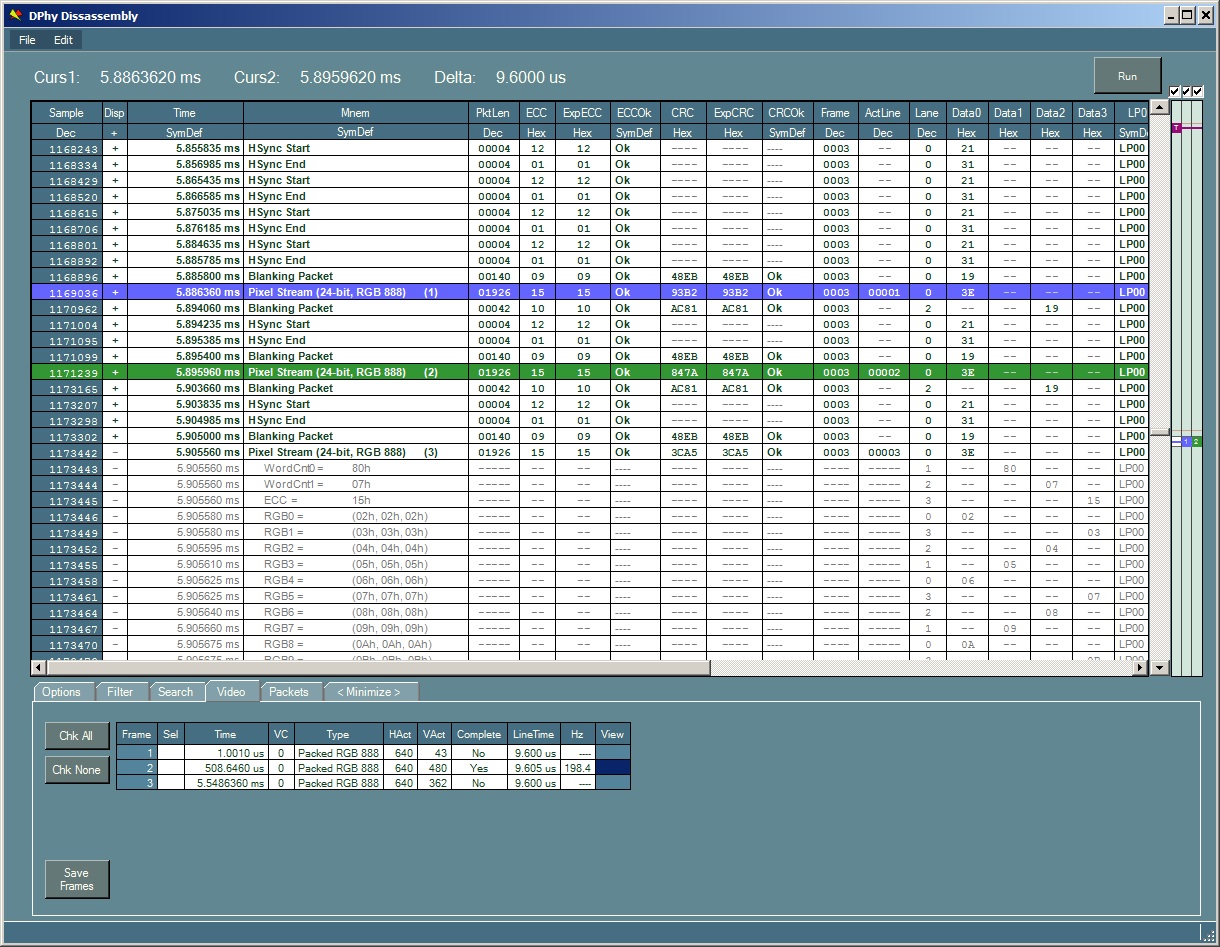Toggle the rightmost checkbox above the overview strip
This screenshot has height=947, width=1220.
(1198, 92)
